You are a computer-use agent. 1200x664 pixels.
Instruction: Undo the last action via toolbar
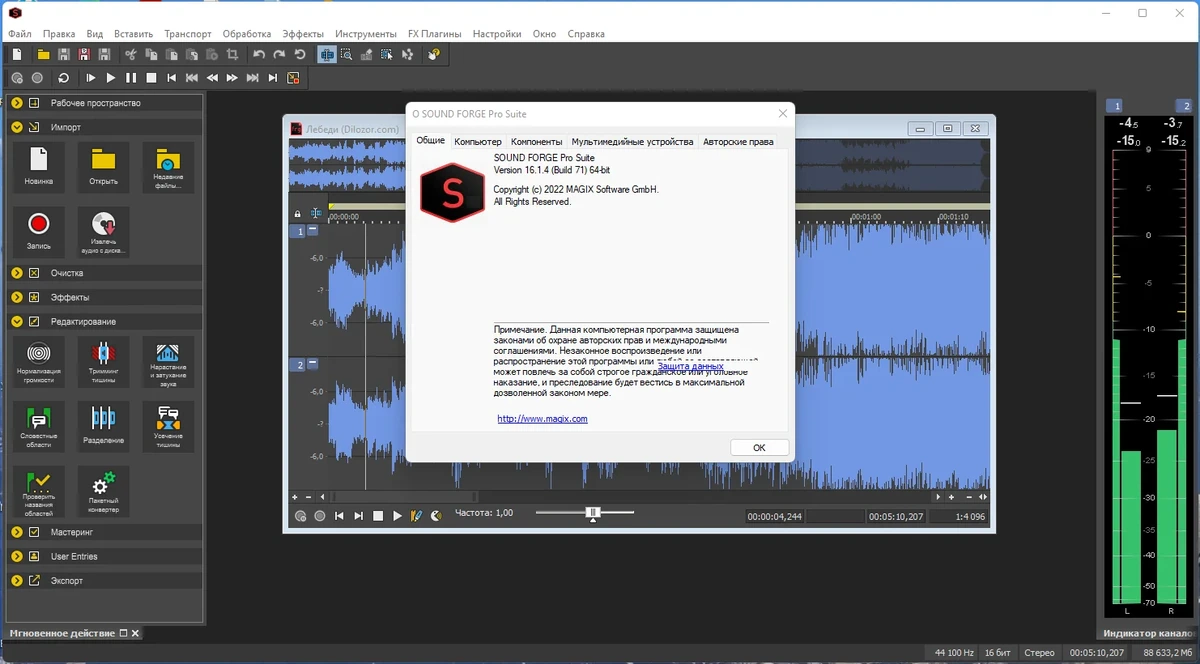pyautogui.click(x=259, y=54)
